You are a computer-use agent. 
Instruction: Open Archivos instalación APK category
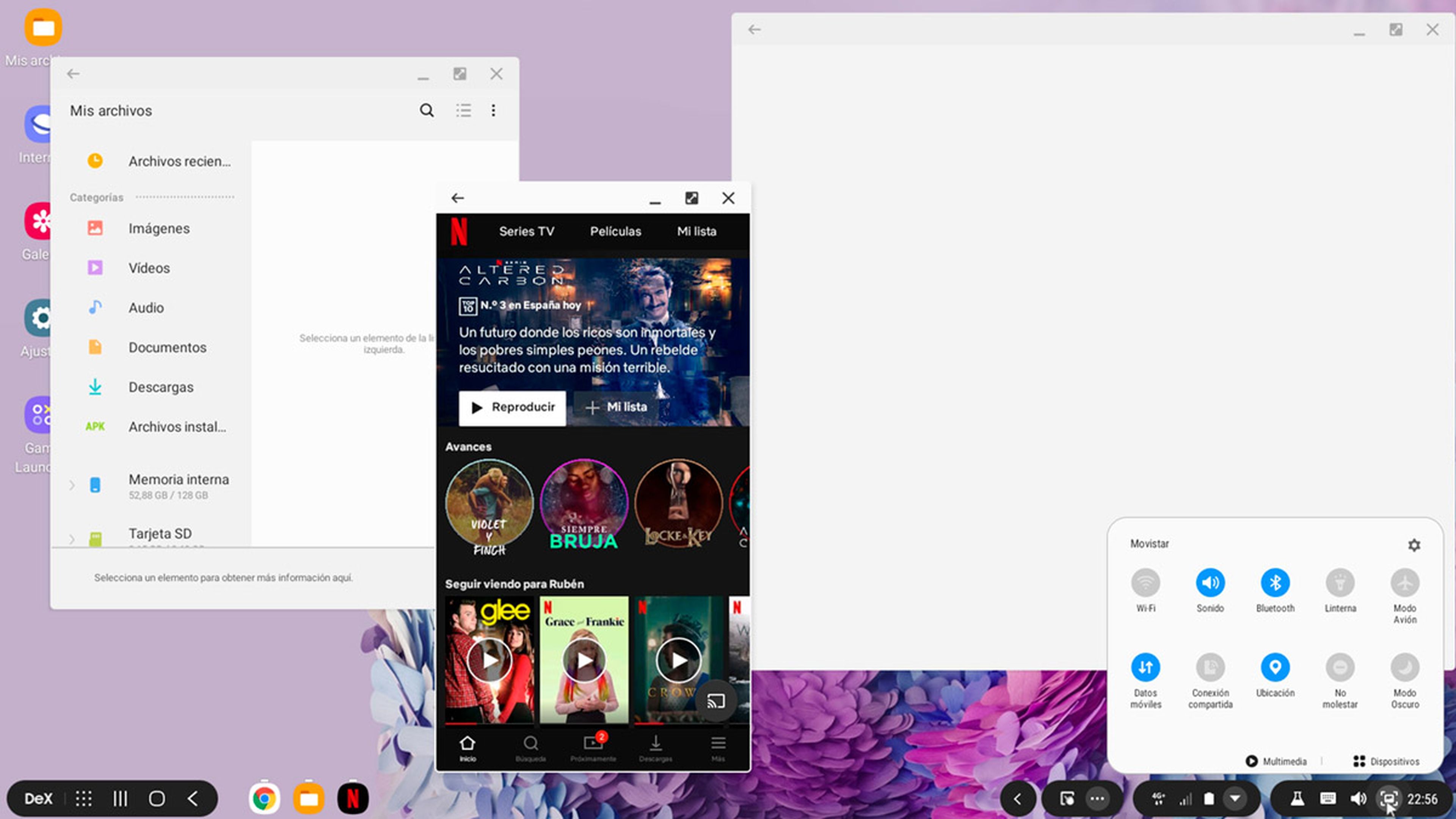point(158,427)
